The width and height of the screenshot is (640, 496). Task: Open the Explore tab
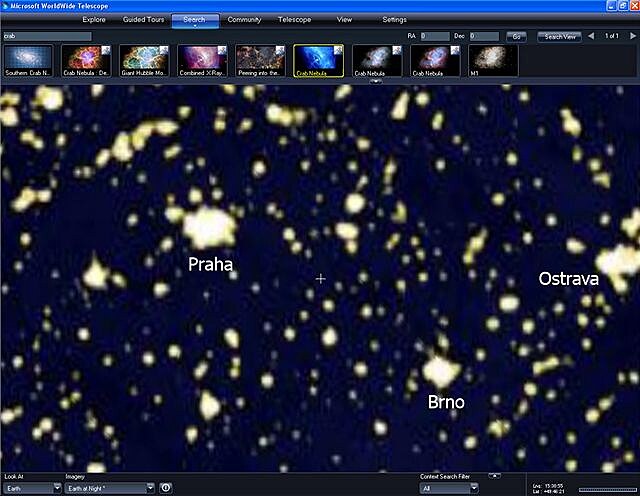(x=94, y=20)
